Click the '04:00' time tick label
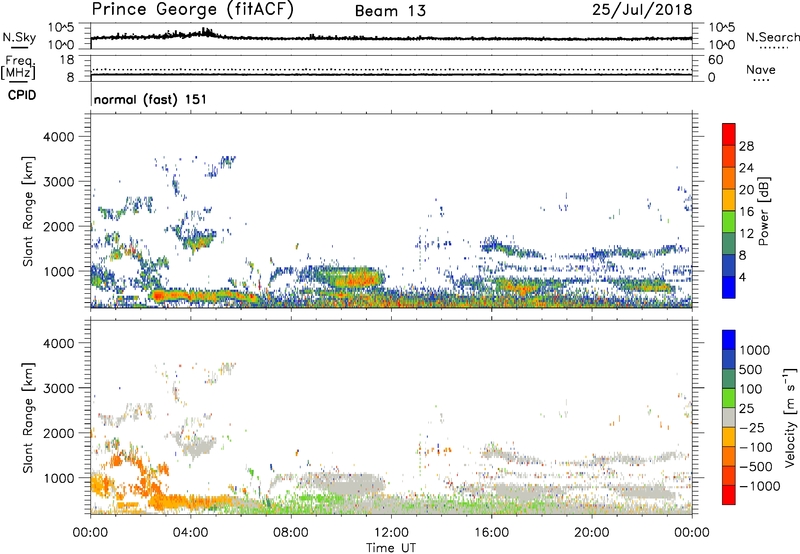Viewport: 800px width, 554px height. [x=190, y=533]
